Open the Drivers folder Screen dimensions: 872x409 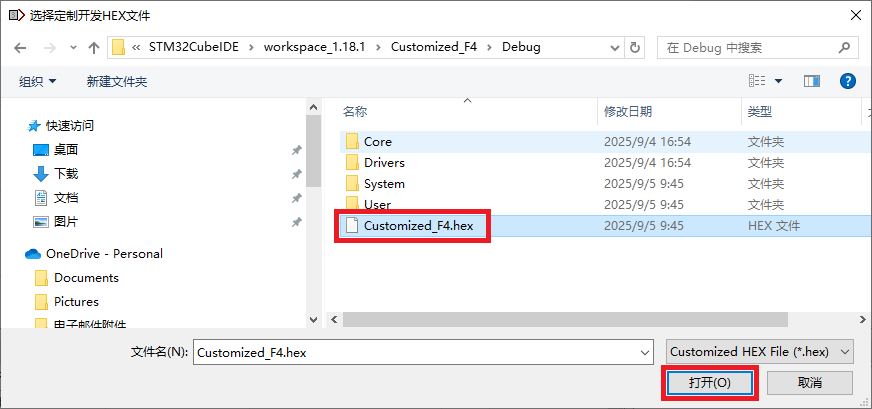pos(384,163)
